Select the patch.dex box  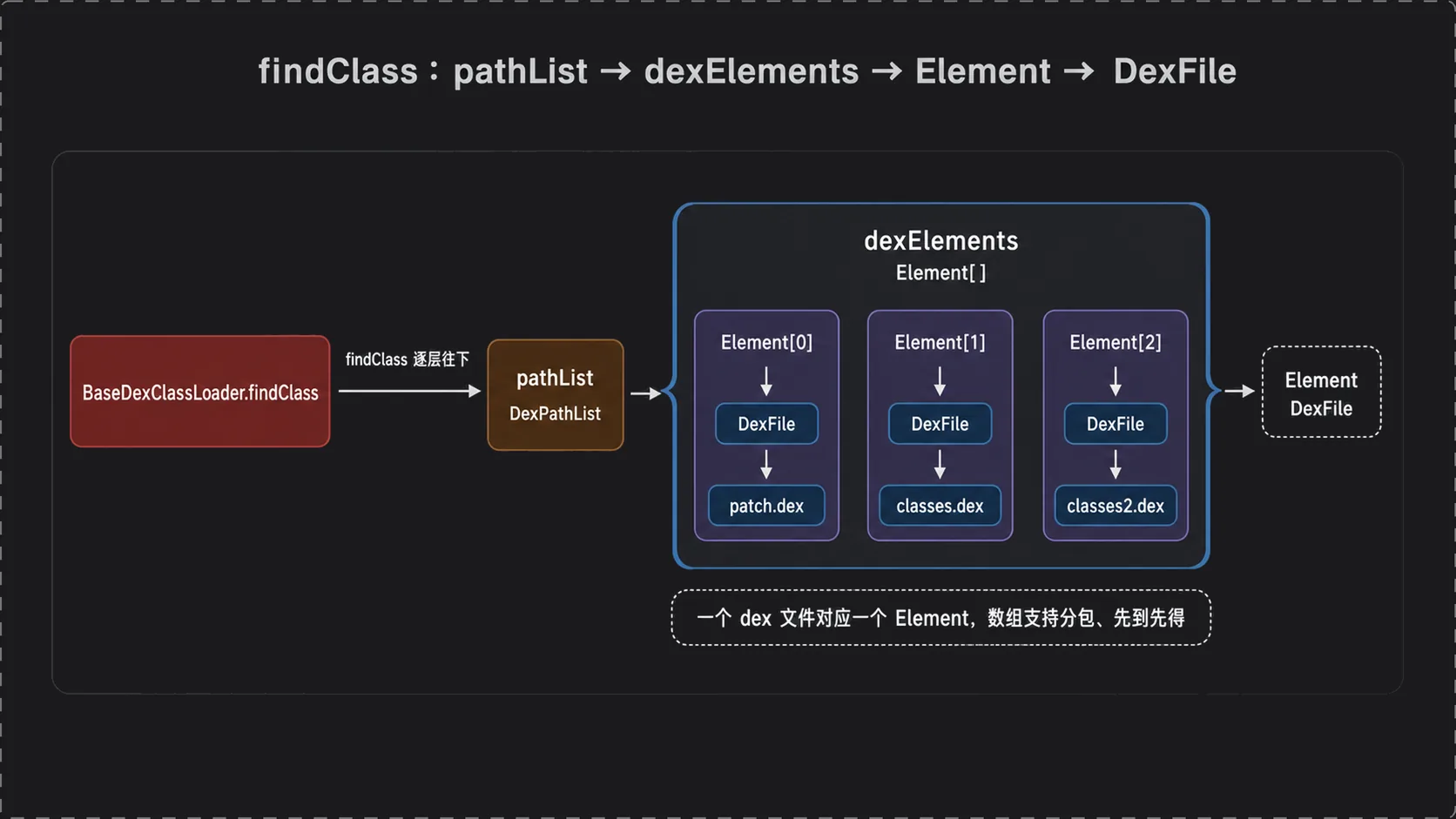click(x=766, y=506)
